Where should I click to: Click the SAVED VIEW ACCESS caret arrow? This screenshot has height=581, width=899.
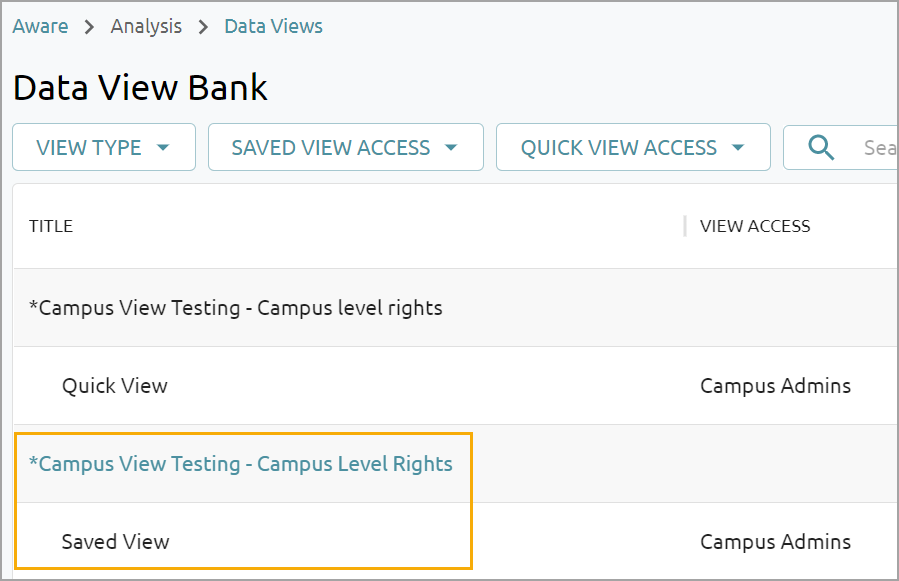(451, 147)
